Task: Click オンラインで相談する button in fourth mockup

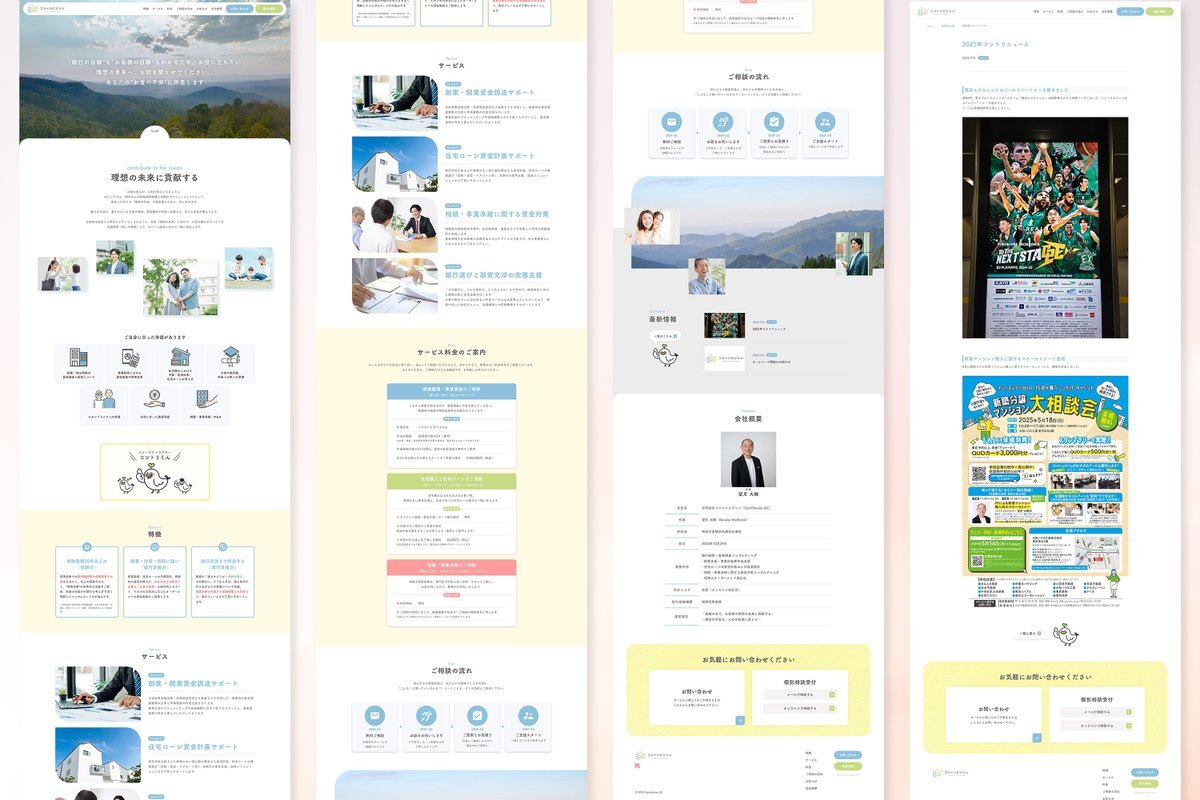Action: [x=1098, y=726]
